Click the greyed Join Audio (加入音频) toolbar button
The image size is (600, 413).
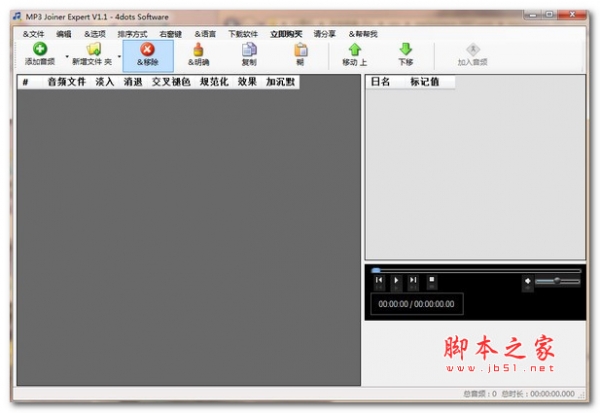pyautogui.click(x=473, y=55)
